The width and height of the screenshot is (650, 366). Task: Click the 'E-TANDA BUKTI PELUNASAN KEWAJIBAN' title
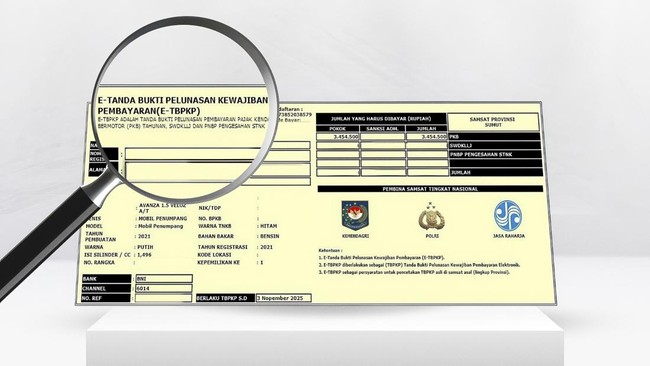[183, 100]
